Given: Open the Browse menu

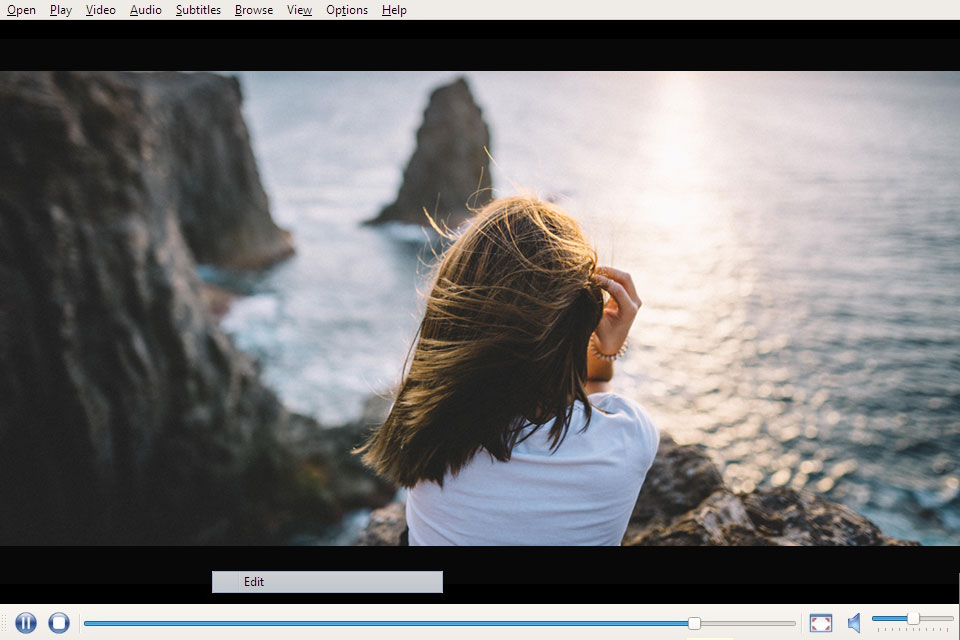Looking at the screenshot, I should click(254, 10).
